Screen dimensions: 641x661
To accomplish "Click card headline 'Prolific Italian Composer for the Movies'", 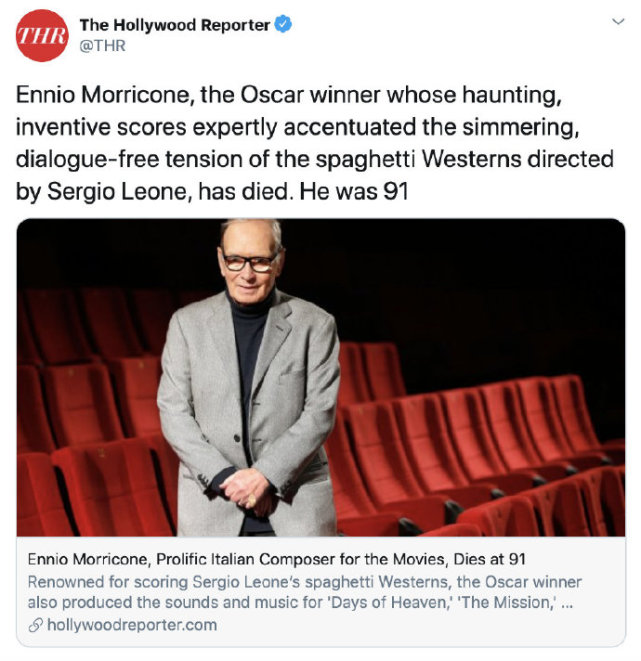I will point(301,559).
